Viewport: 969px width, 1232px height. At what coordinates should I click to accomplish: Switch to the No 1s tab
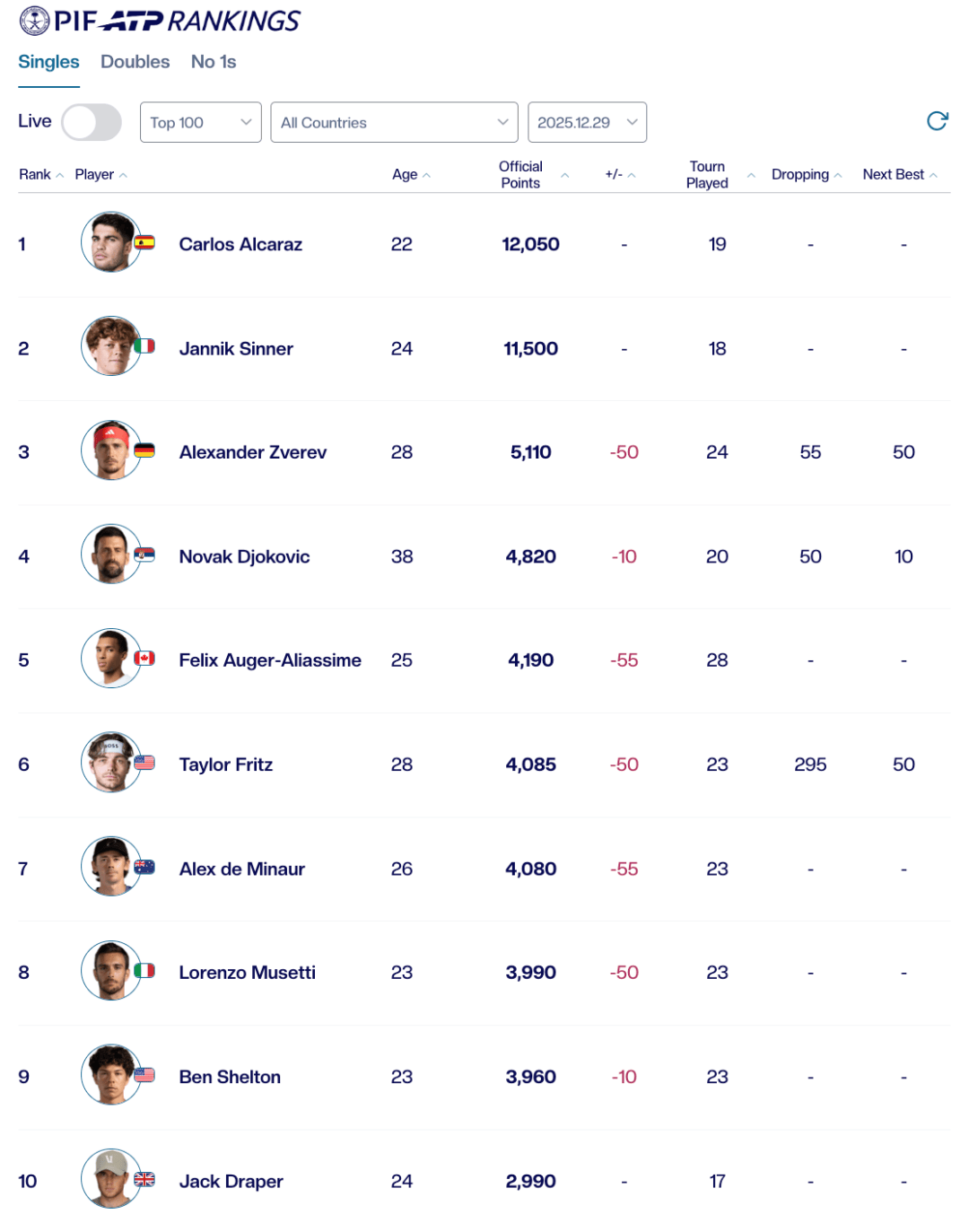click(x=214, y=62)
